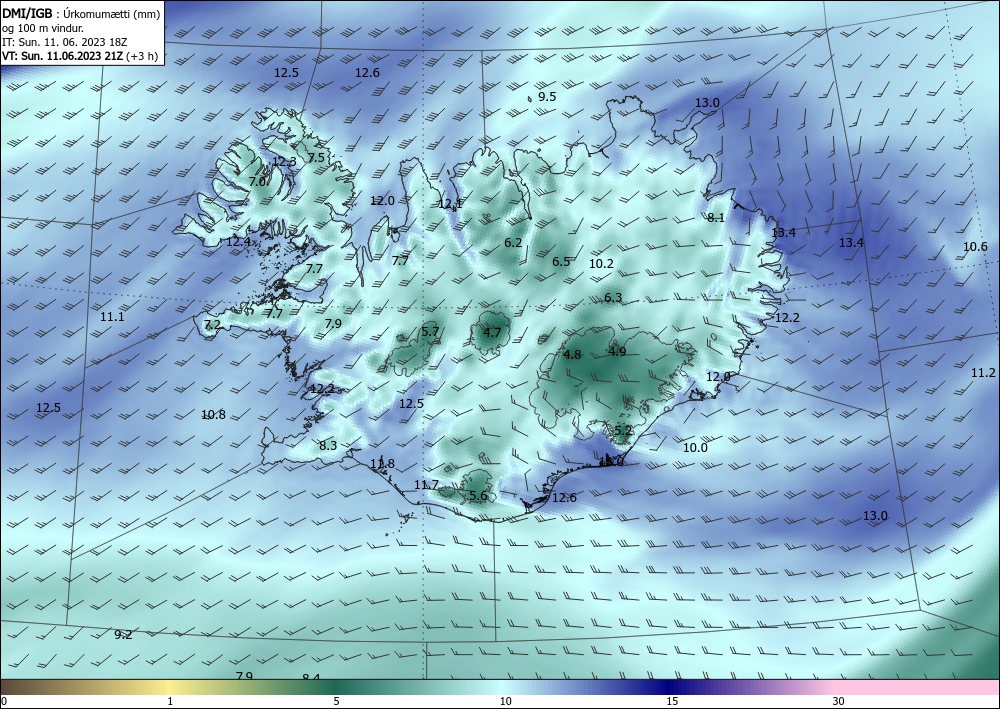Click the 1 tick label on the color scale

pyautogui.click(x=170, y=701)
